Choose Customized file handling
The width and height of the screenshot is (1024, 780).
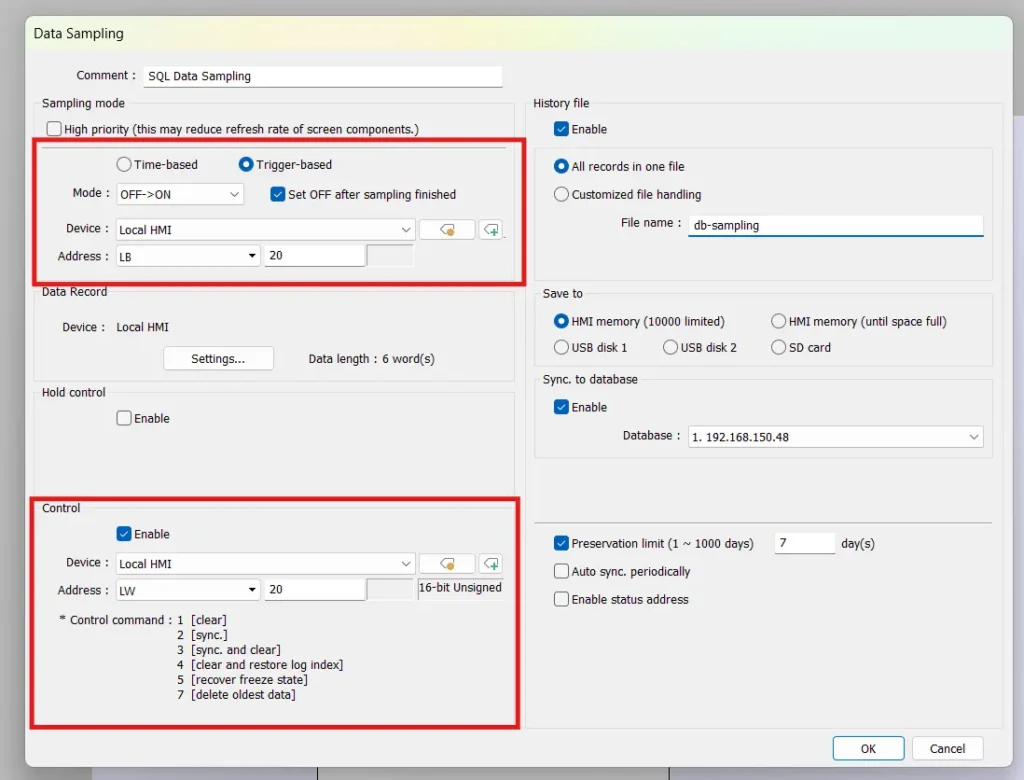pyautogui.click(x=563, y=194)
